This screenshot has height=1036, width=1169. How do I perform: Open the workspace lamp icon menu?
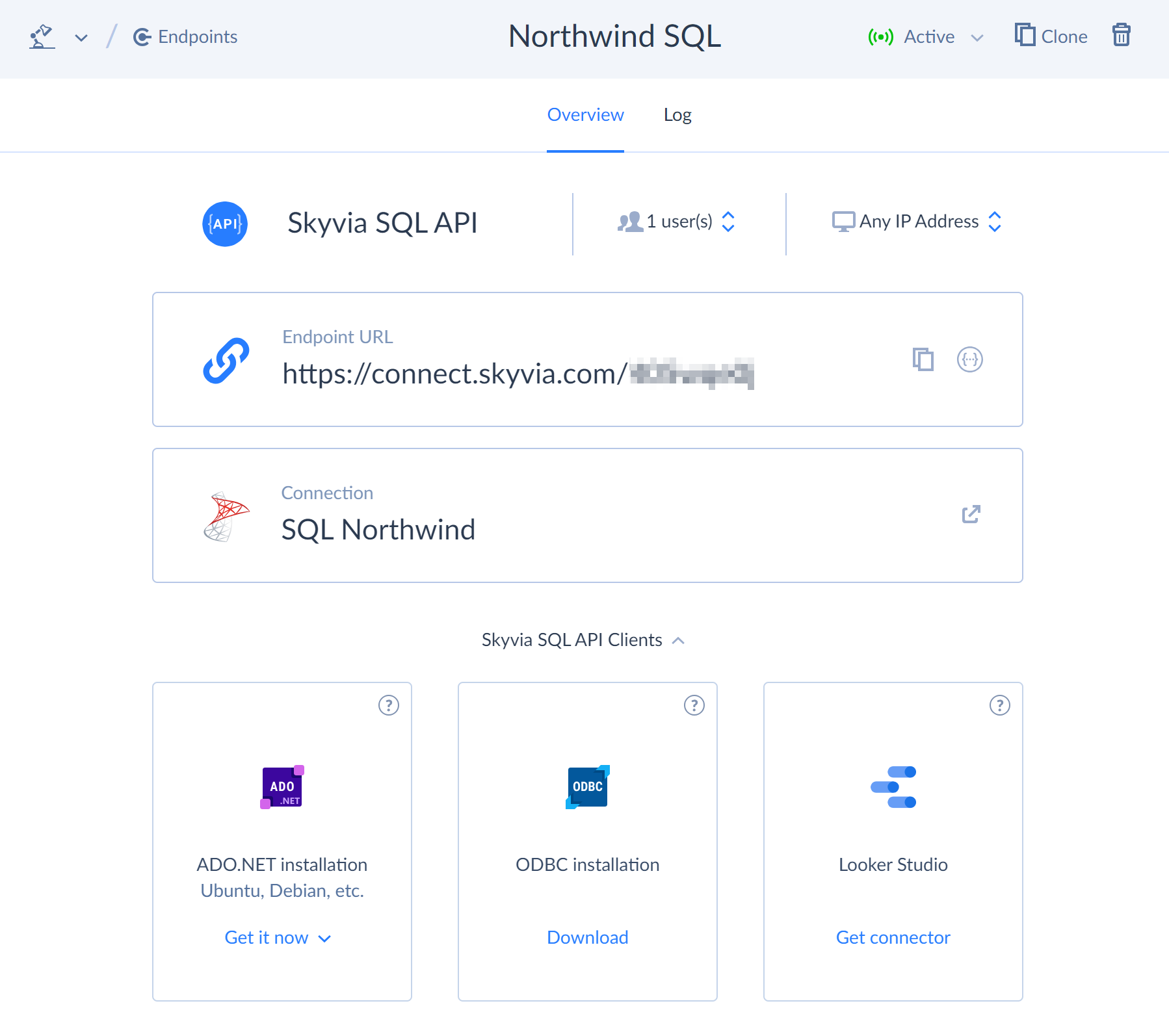click(x=42, y=36)
